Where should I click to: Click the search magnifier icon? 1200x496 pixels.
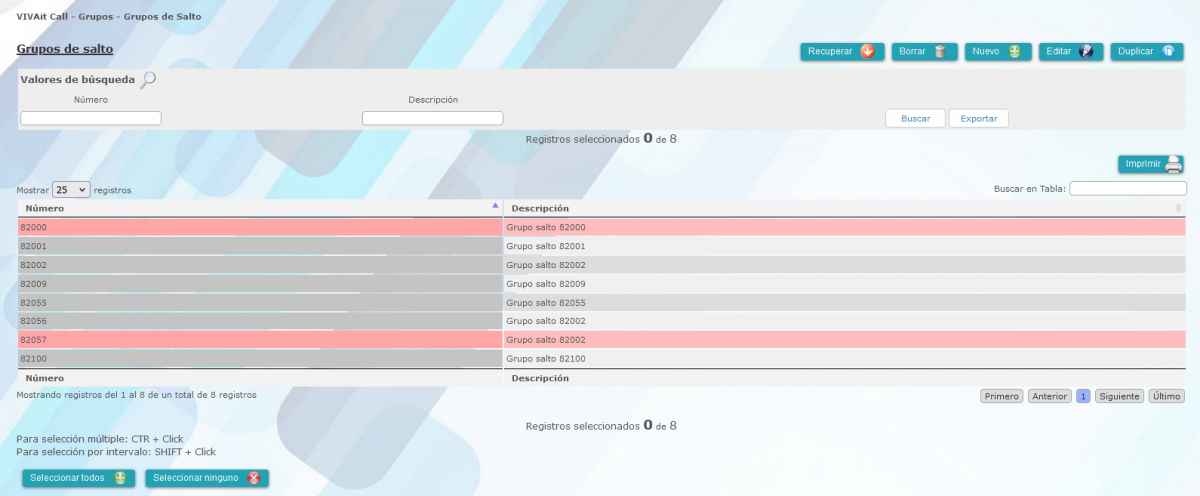pyautogui.click(x=148, y=80)
